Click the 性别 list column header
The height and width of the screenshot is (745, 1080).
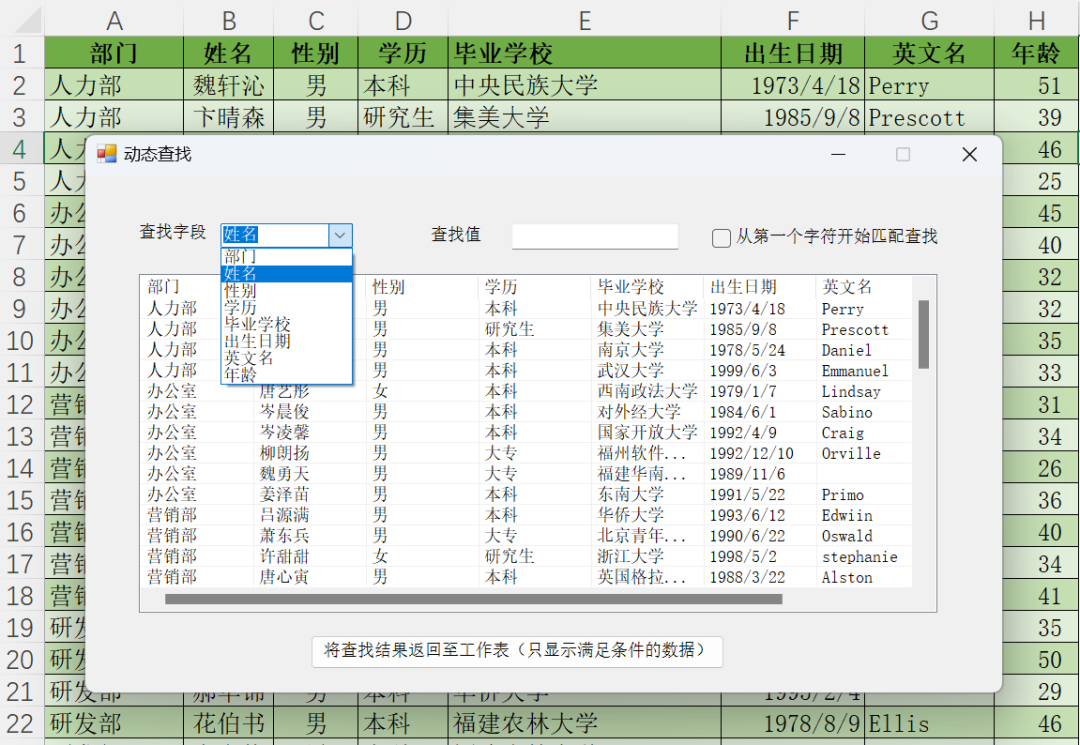(x=422, y=286)
